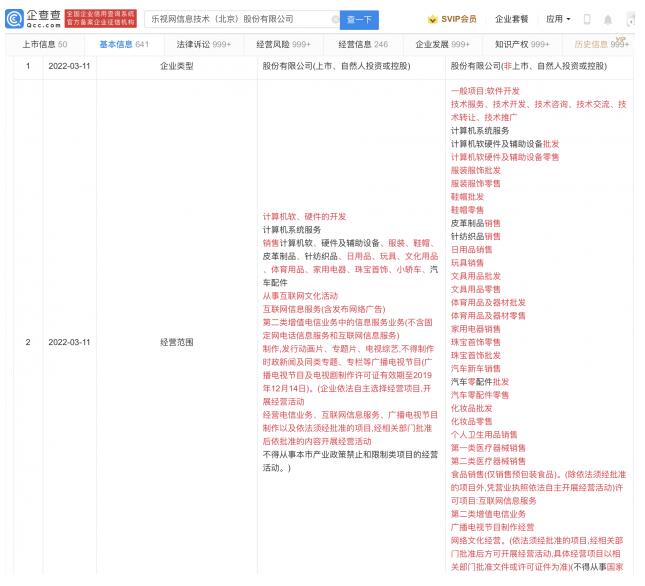
Task: Click the 企业类型 cell in row 1
Action: tap(177, 66)
